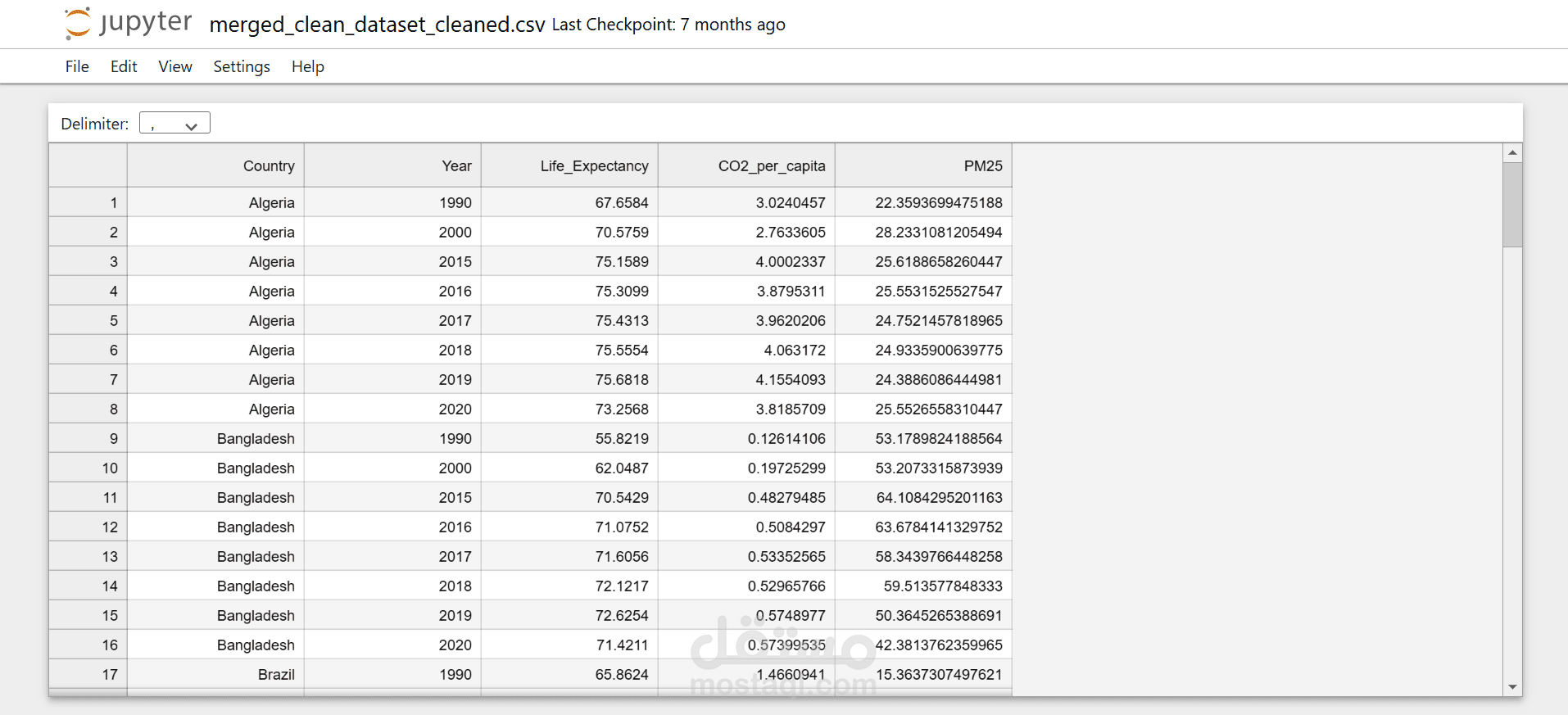The width and height of the screenshot is (1568, 715).
Task: Select the Year column header
Action: coord(392,165)
